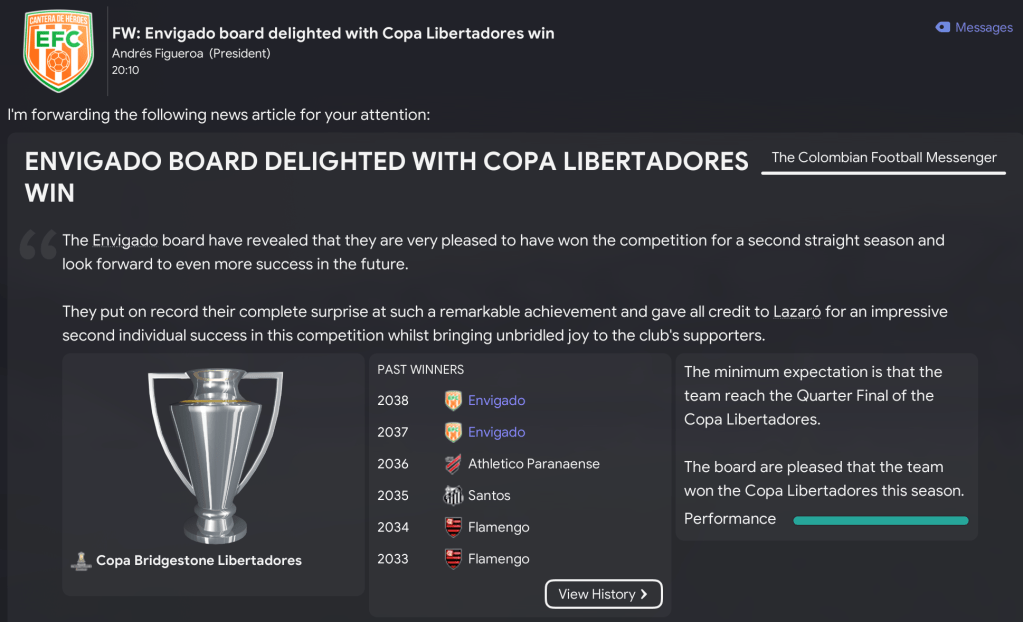Click the Envigado EFC club badge

[58, 50]
